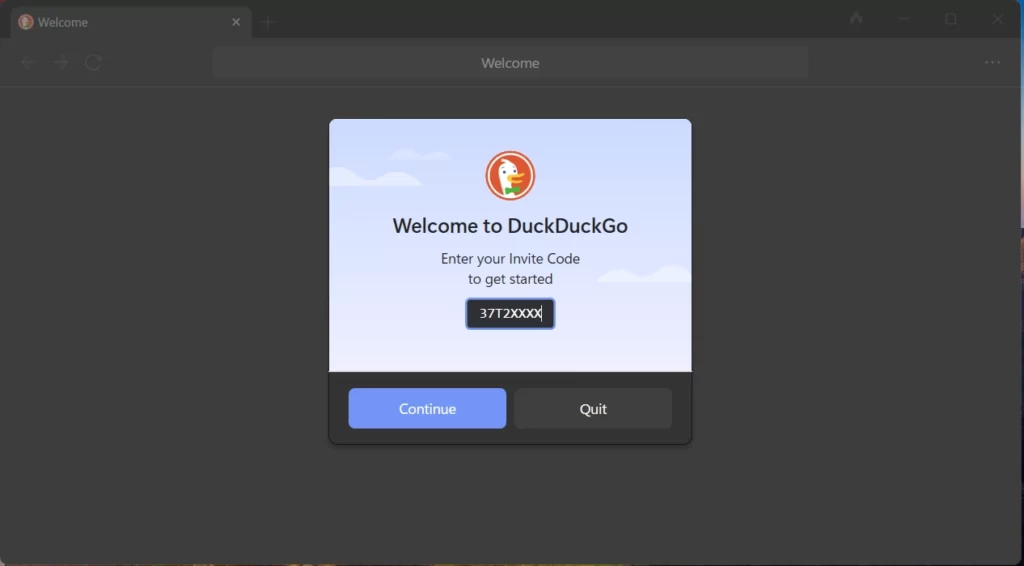
Task: Close the browser window
Action: click(997, 19)
